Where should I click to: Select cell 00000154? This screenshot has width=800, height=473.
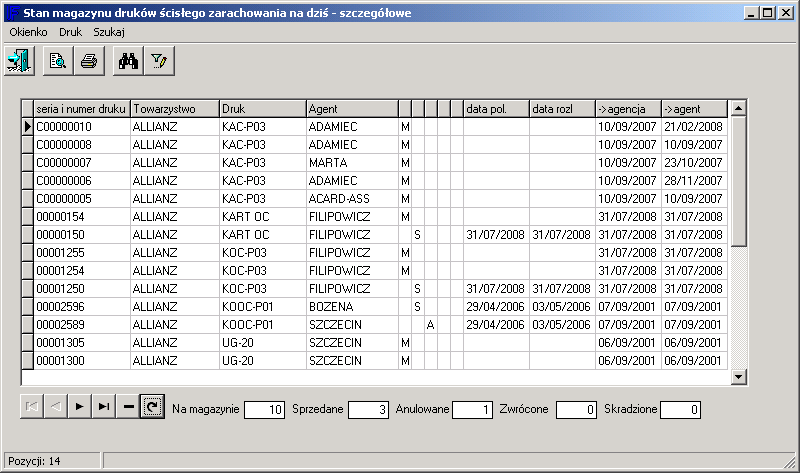82,217
